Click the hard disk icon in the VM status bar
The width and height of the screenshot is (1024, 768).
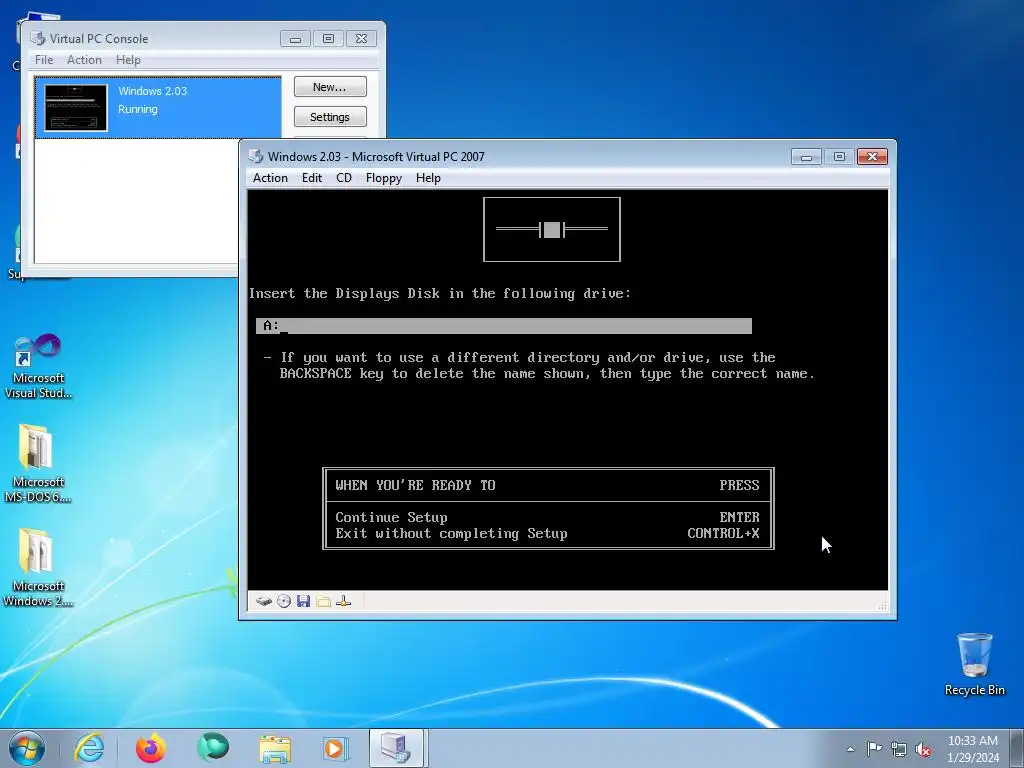[263, 601]
